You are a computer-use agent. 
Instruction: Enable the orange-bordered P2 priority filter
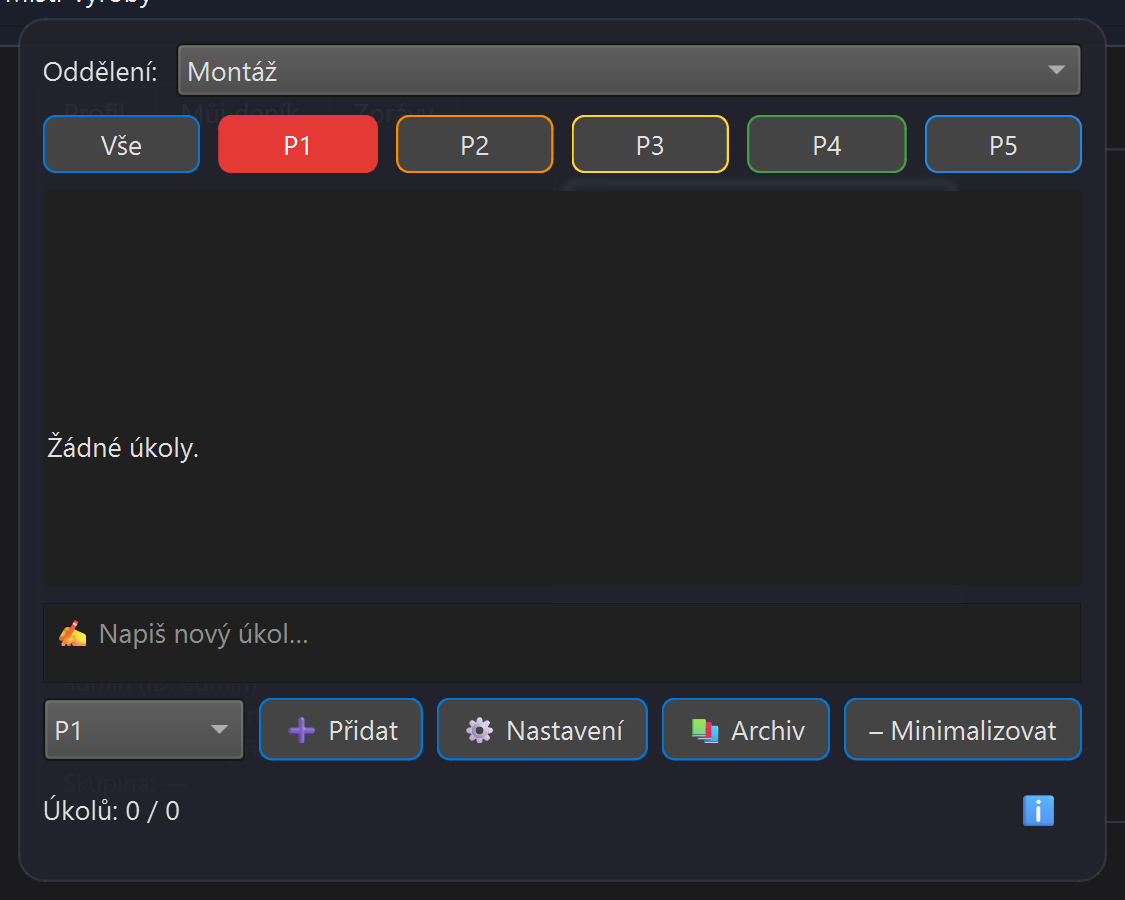(x=474, y=145)
